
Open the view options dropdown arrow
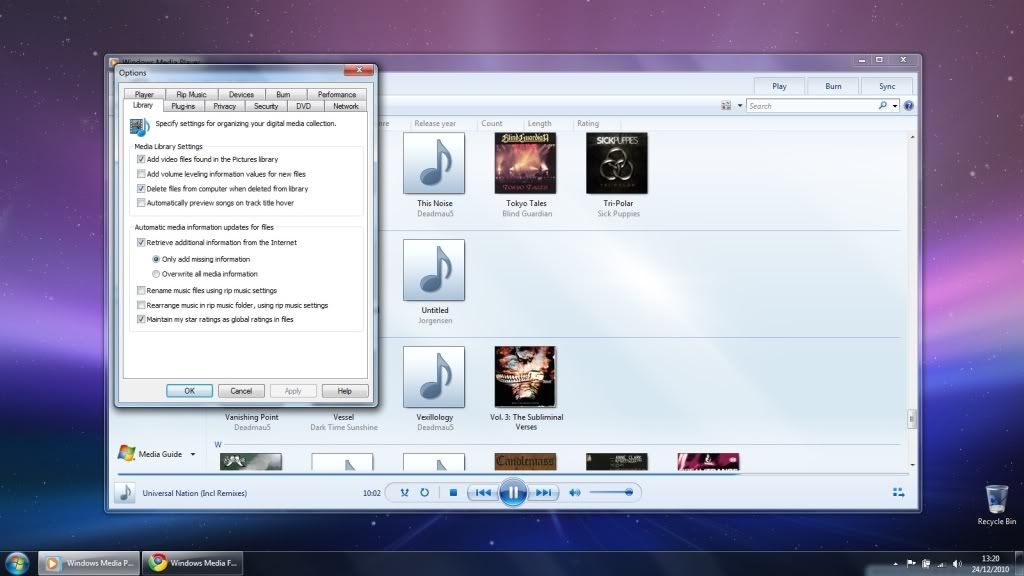[740, 105]
